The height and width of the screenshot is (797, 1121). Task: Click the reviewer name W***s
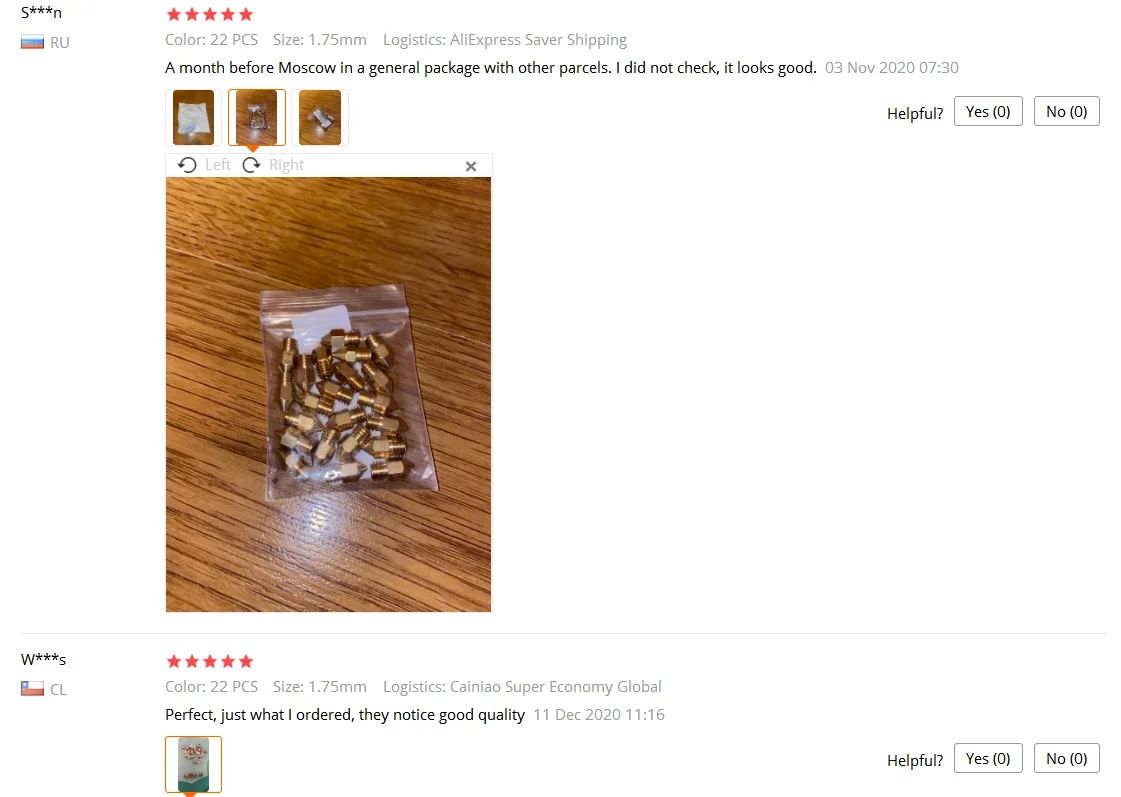43,659
